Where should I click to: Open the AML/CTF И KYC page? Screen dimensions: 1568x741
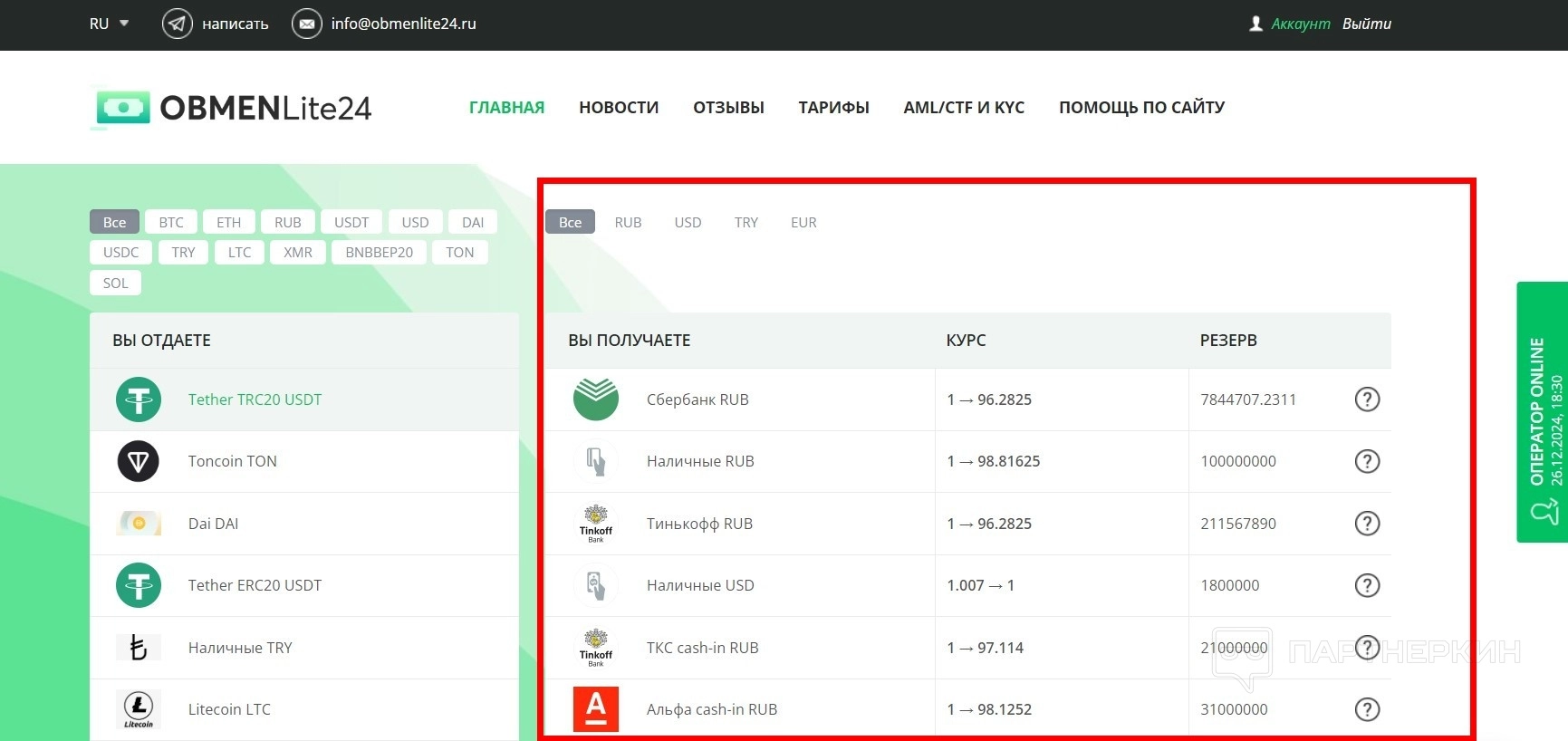(x=964, y=108)
